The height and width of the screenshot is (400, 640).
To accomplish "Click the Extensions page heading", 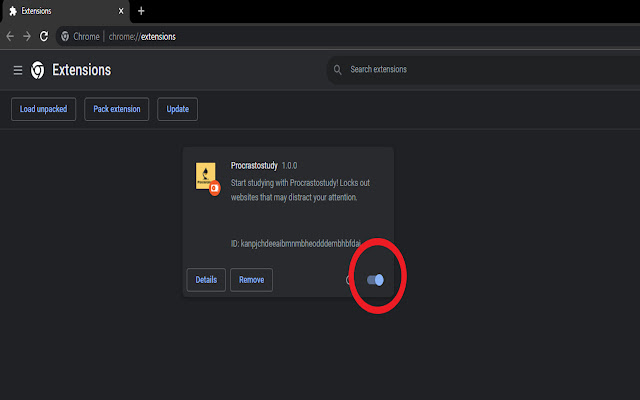I will pyautogui.click(x=82, y=70).
